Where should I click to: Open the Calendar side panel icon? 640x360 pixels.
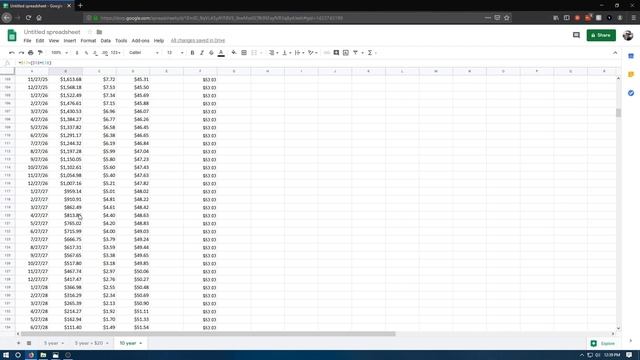(631, 56)
